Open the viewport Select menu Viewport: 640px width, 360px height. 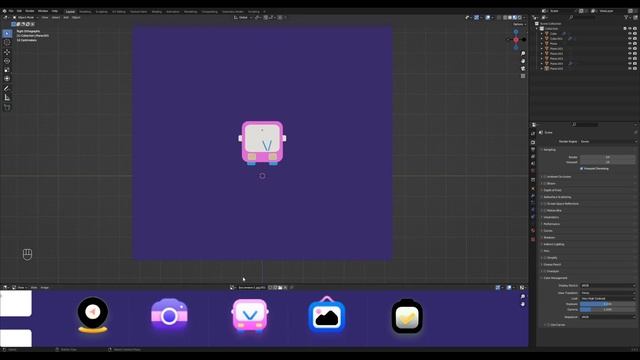coord(56,18)
